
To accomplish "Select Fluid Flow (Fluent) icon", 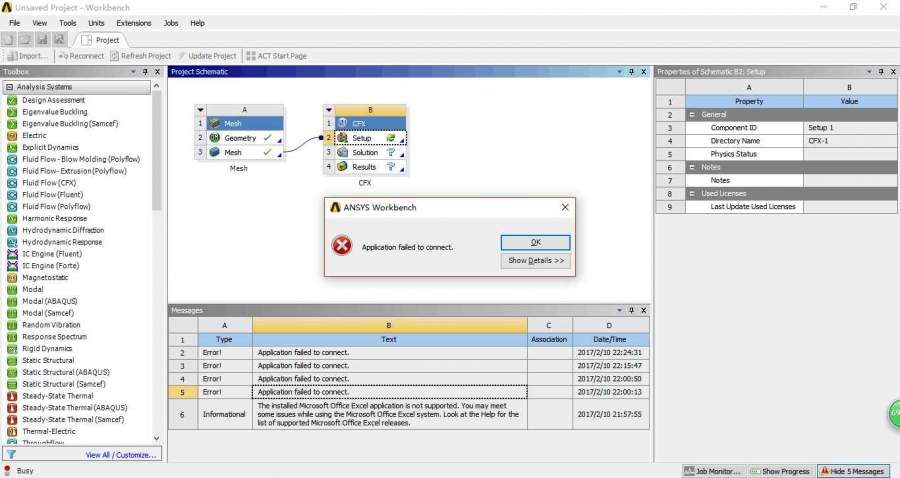I will click(x=11, y=195).
